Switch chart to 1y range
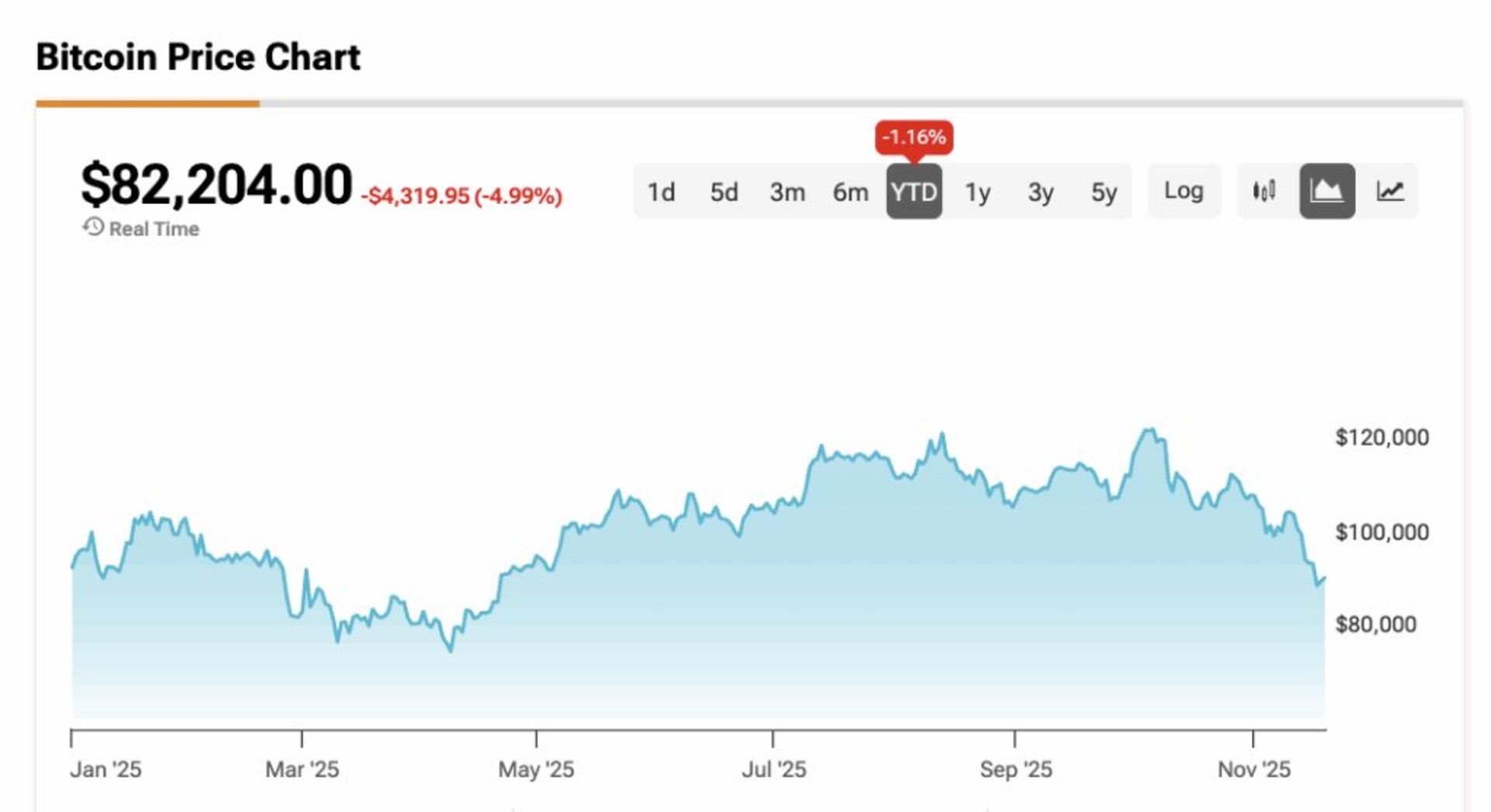1491x812 pixels. tap(977, 192)
